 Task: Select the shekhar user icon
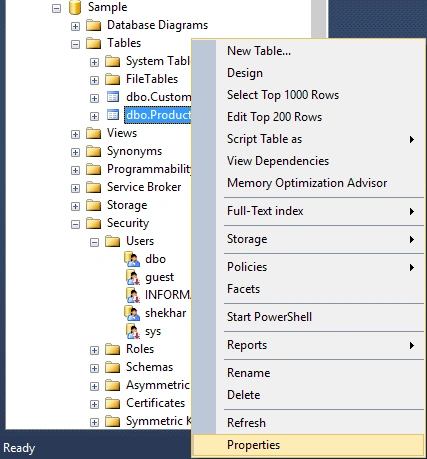click(132, 313)
